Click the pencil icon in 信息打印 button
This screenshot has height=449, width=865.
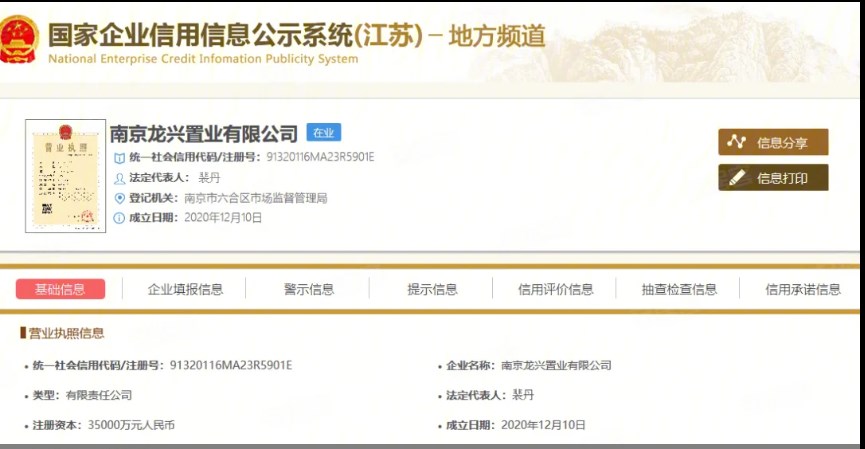(737, 178)
